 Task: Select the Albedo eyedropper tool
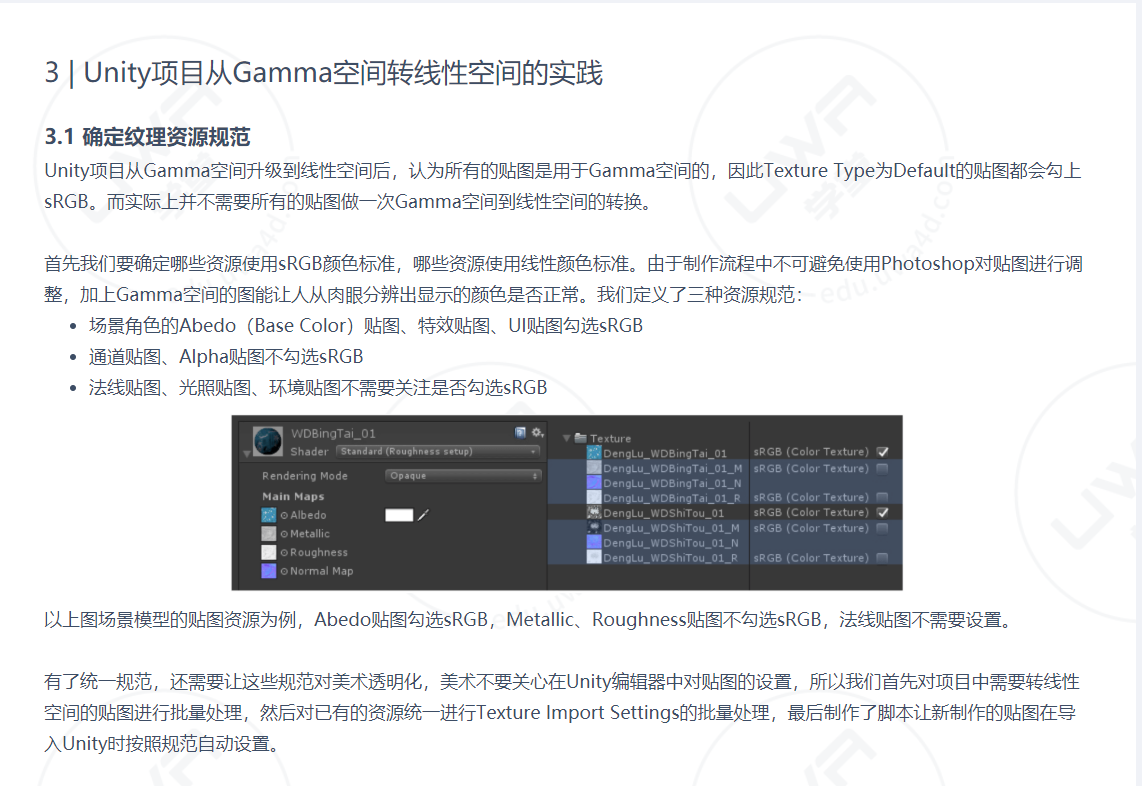click(x=423, y=515)
